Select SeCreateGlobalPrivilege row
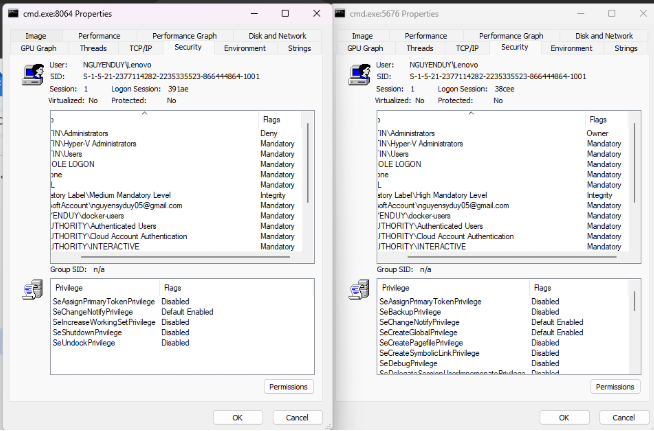The image size is (654, 431). [x=503, y=333]
